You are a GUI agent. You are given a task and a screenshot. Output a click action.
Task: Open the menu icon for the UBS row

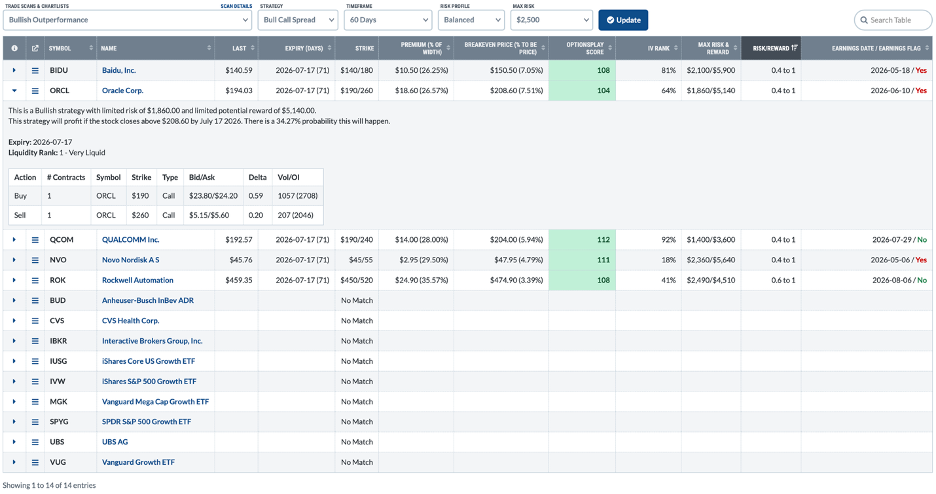pos(35,442)
